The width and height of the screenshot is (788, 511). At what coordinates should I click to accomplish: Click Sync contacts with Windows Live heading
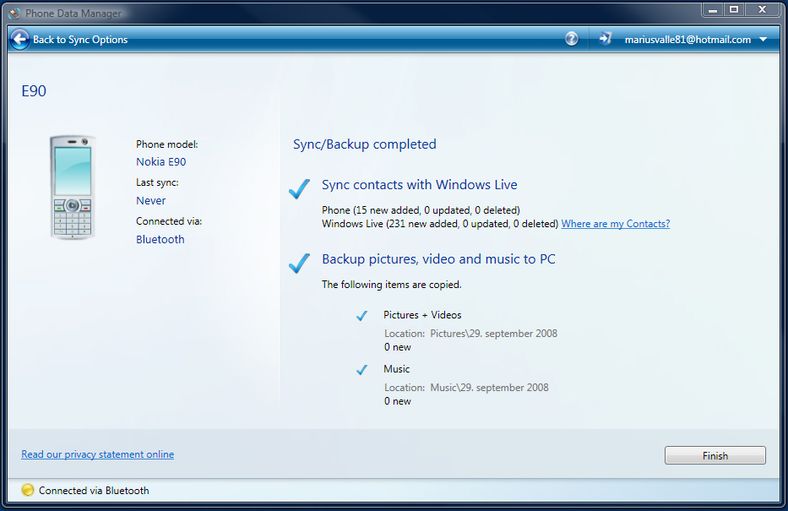click(420, 184)
